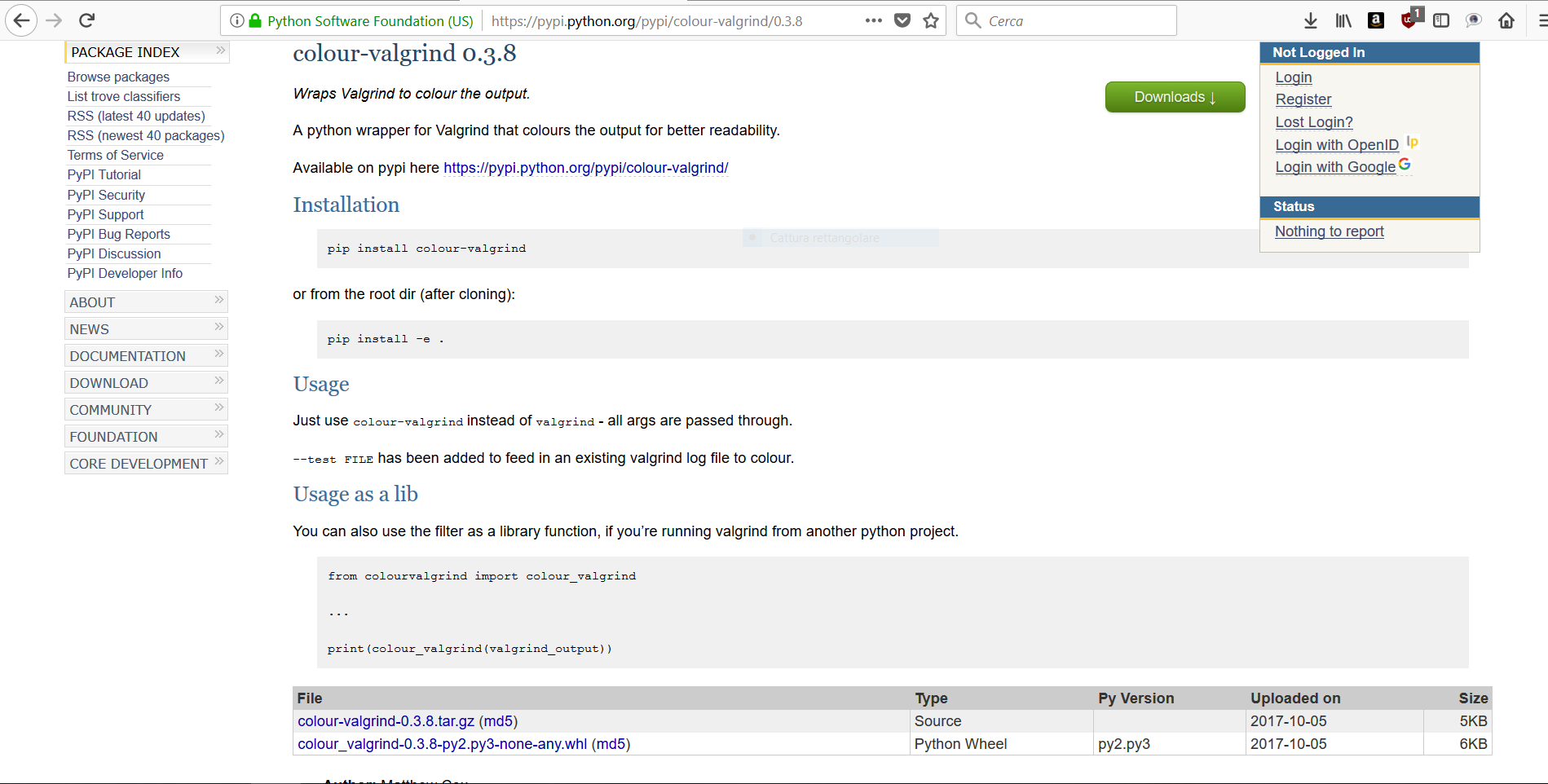
Task: Go to the browser home page
Action: (x=1506, y=20)
